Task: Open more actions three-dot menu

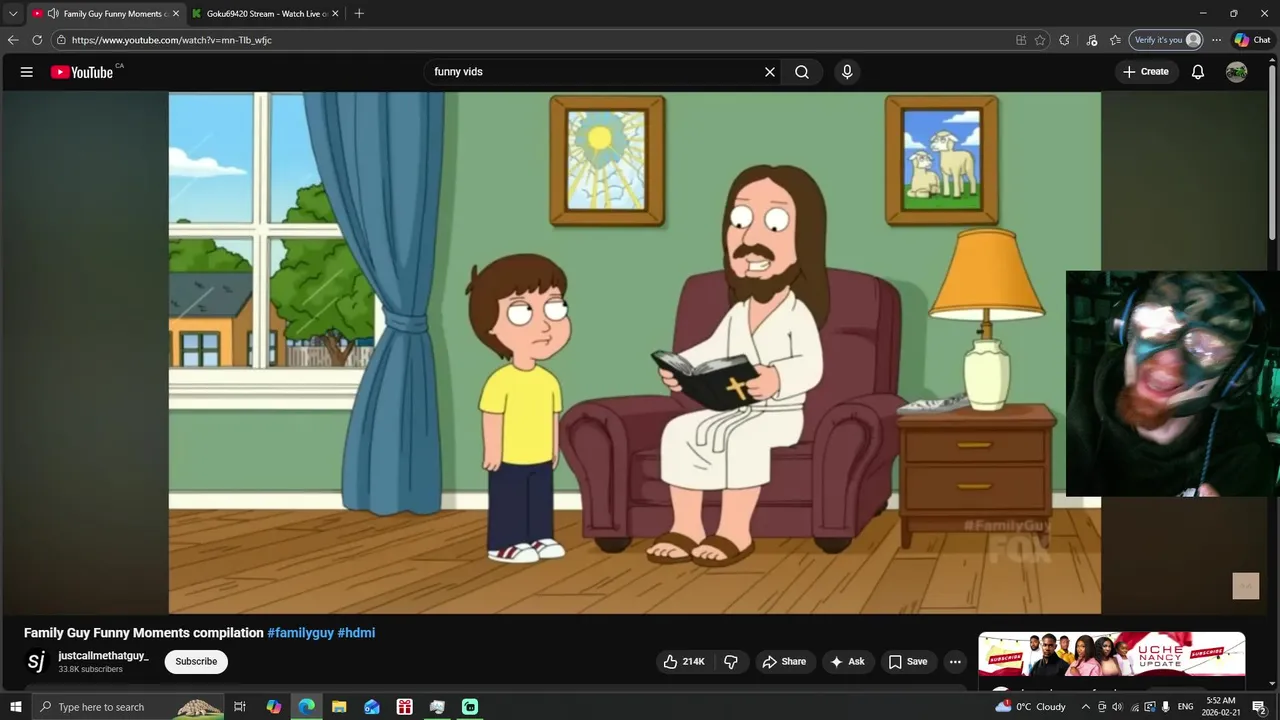Action: (x=955, y=662)
